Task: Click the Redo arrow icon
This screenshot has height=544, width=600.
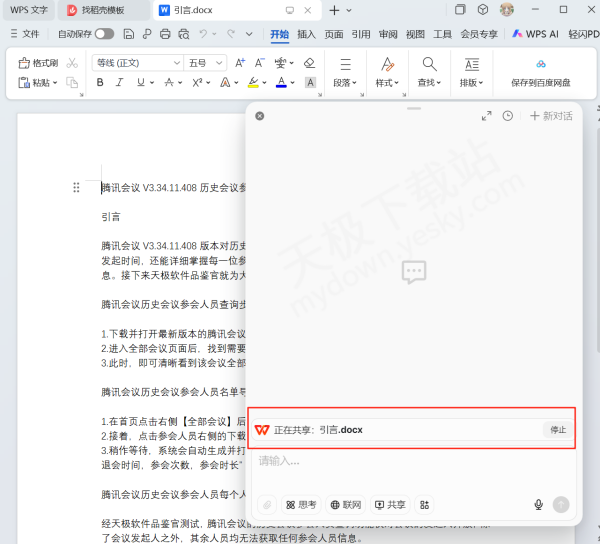Action: [x=231, y=34]
